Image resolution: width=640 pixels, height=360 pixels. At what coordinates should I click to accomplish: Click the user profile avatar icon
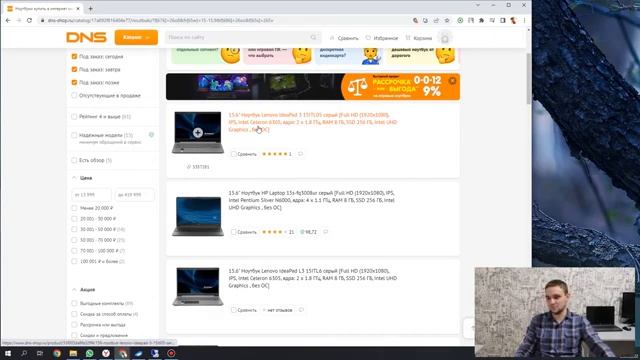(x=444, y=38)
